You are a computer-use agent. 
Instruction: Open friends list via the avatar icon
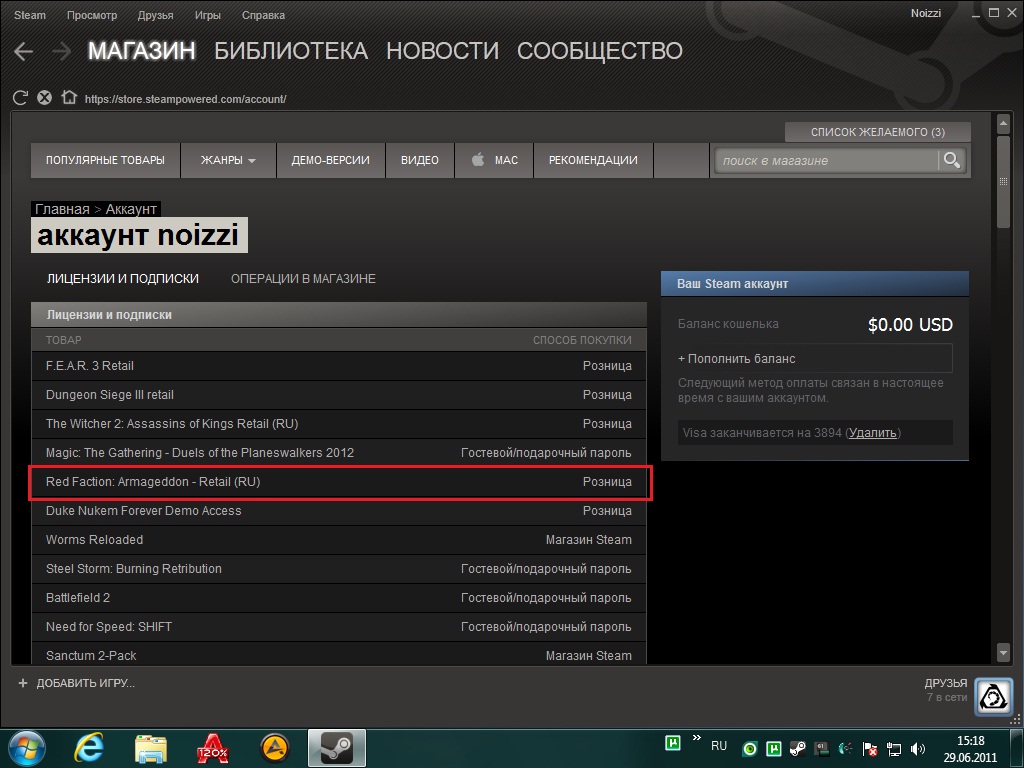click(993, 696)
